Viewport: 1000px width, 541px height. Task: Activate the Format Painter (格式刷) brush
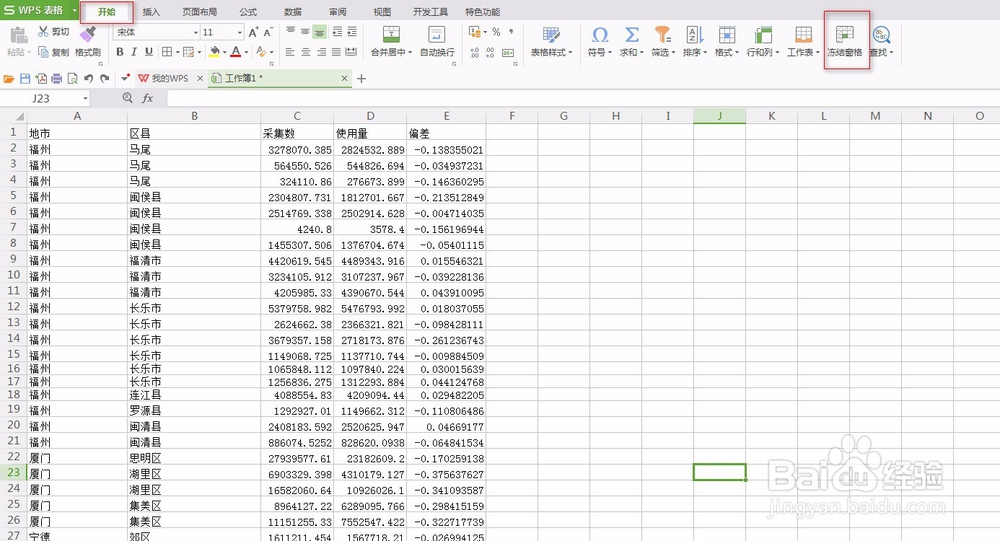87,34
